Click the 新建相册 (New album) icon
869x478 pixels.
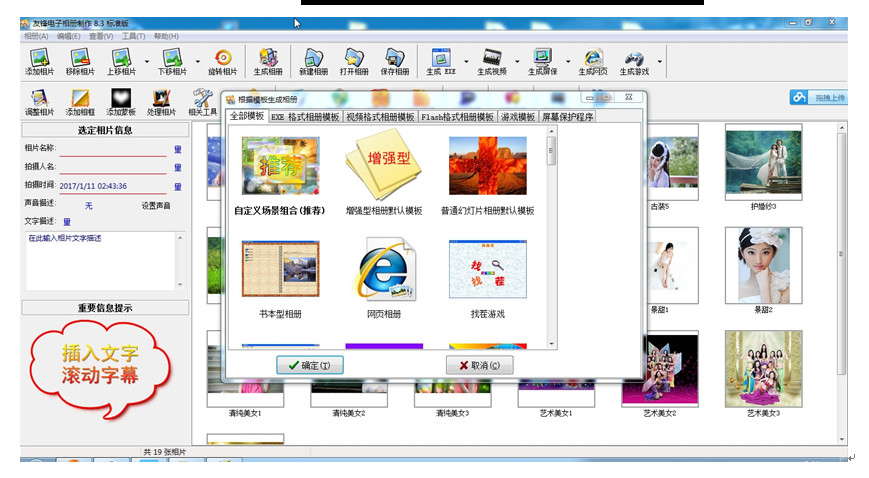313,62
